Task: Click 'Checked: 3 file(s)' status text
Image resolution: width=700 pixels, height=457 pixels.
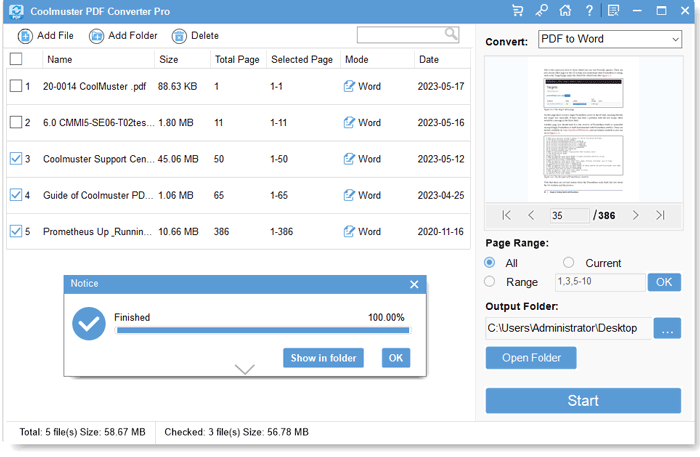Action: (x=236, y=432)
